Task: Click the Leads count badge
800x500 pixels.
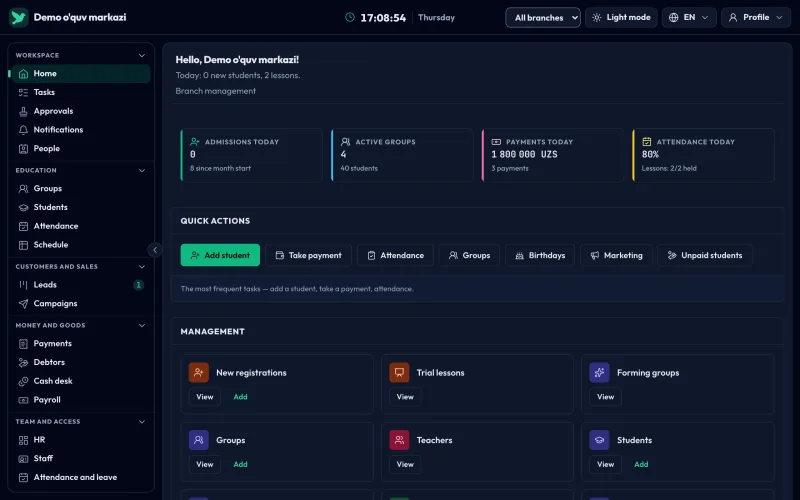Action: (x=138, y=285)
